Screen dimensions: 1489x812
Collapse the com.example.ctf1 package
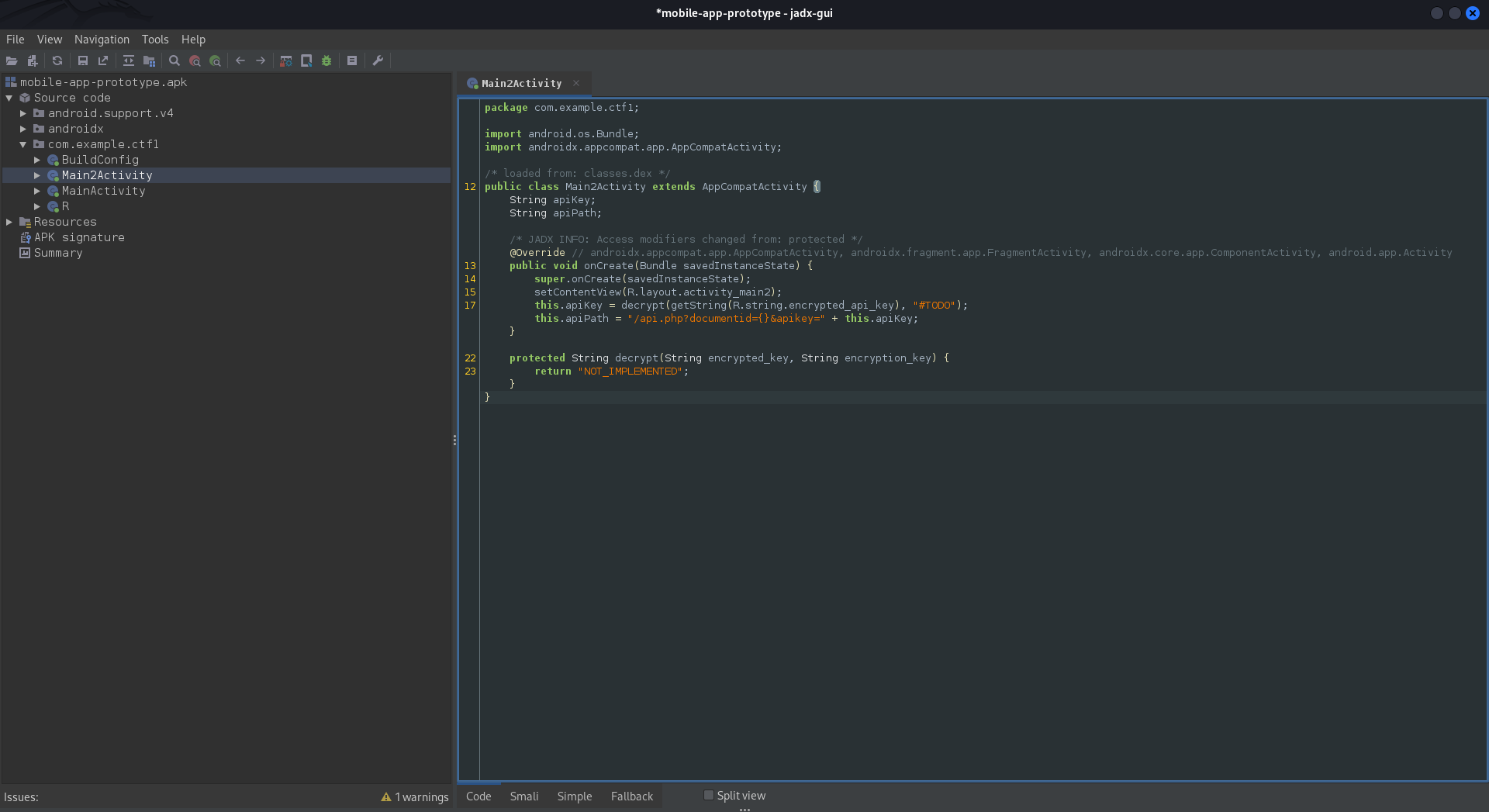tap(23, 144)
